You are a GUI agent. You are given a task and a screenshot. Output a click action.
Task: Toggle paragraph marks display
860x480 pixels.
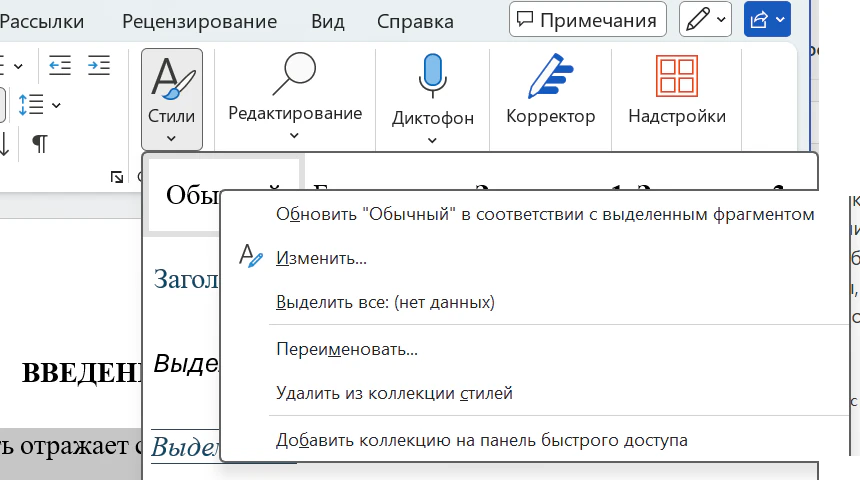(x=40, y=144)
